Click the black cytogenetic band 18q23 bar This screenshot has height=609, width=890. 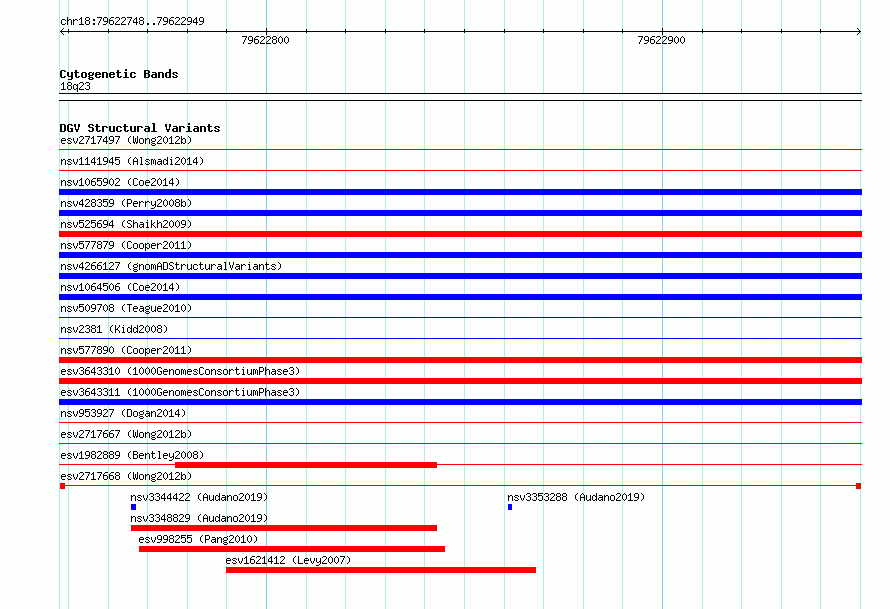pyautogui.click(x=460, y=97)
